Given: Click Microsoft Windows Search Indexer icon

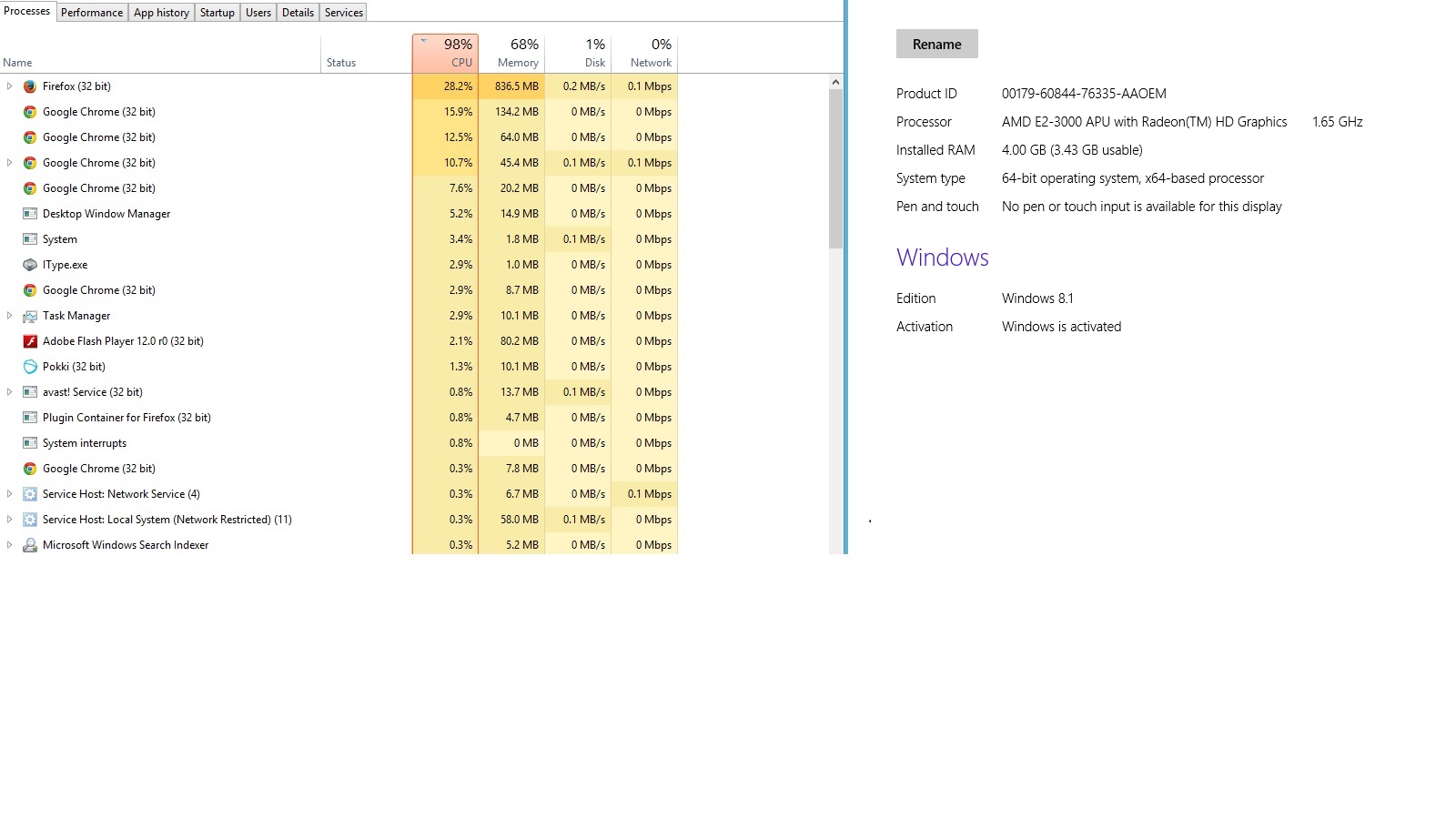Looking at the screenshot, I should pyautogui.click(x=30, y=545).
